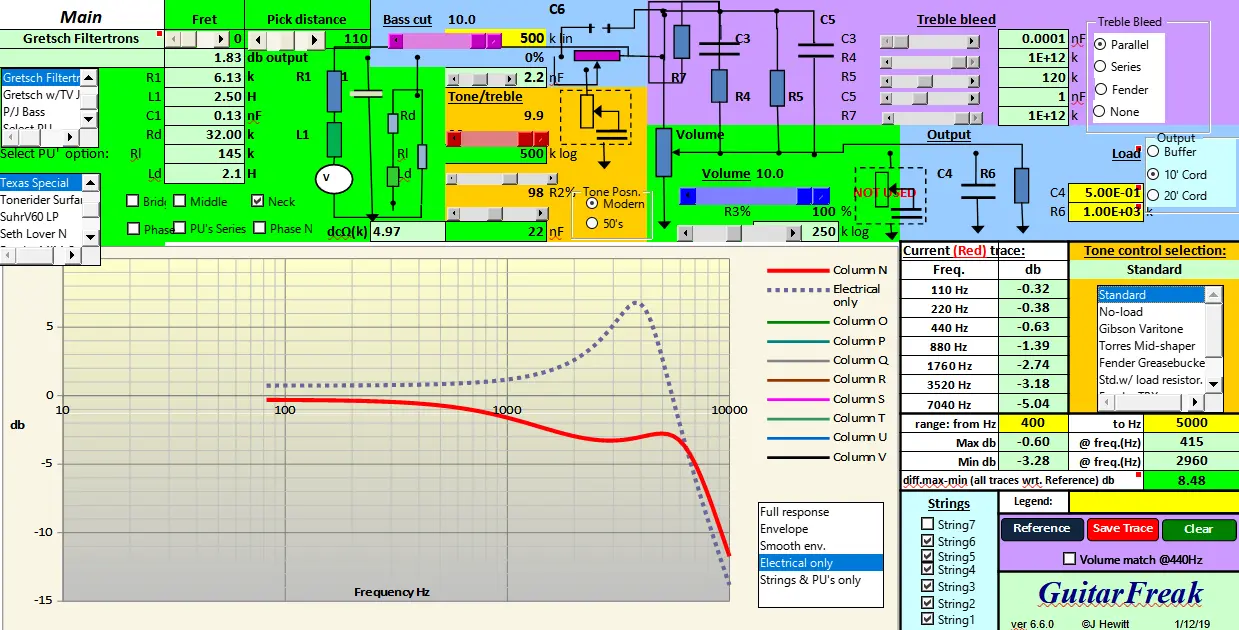This screenshot has height=630, width=1239.
Task: Click the down arrow of the tone control list
Action: tap(1214, 383)
